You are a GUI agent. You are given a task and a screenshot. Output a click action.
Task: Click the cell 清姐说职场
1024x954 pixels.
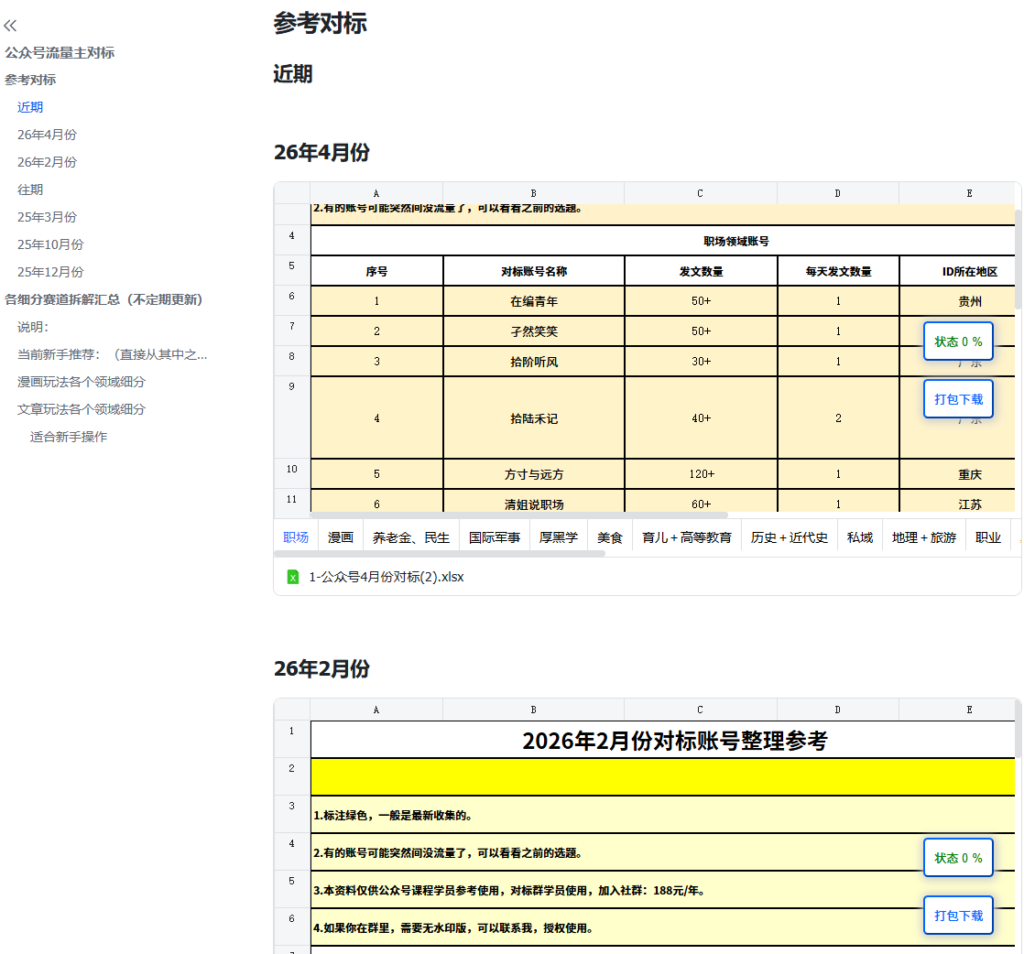(534, 501)
